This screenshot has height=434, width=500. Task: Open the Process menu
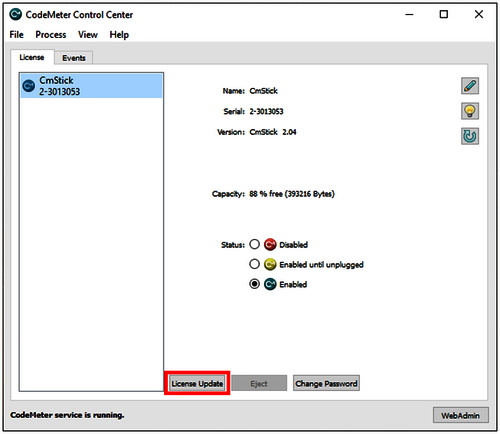coord(51,35)
